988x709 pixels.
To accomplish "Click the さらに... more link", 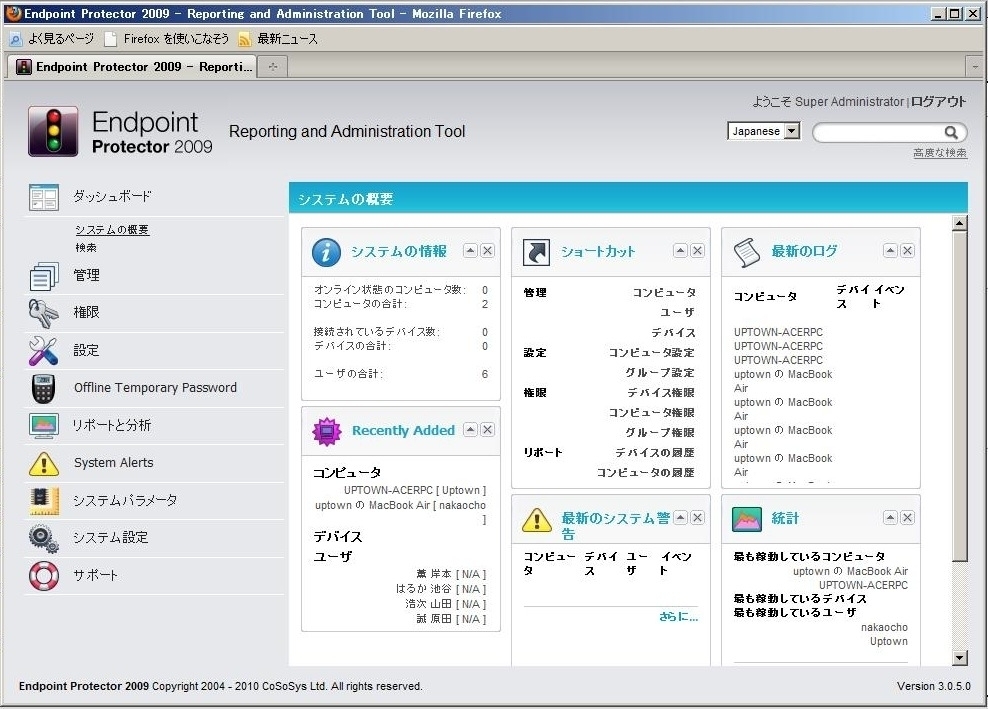I will (x=679, y=616).
